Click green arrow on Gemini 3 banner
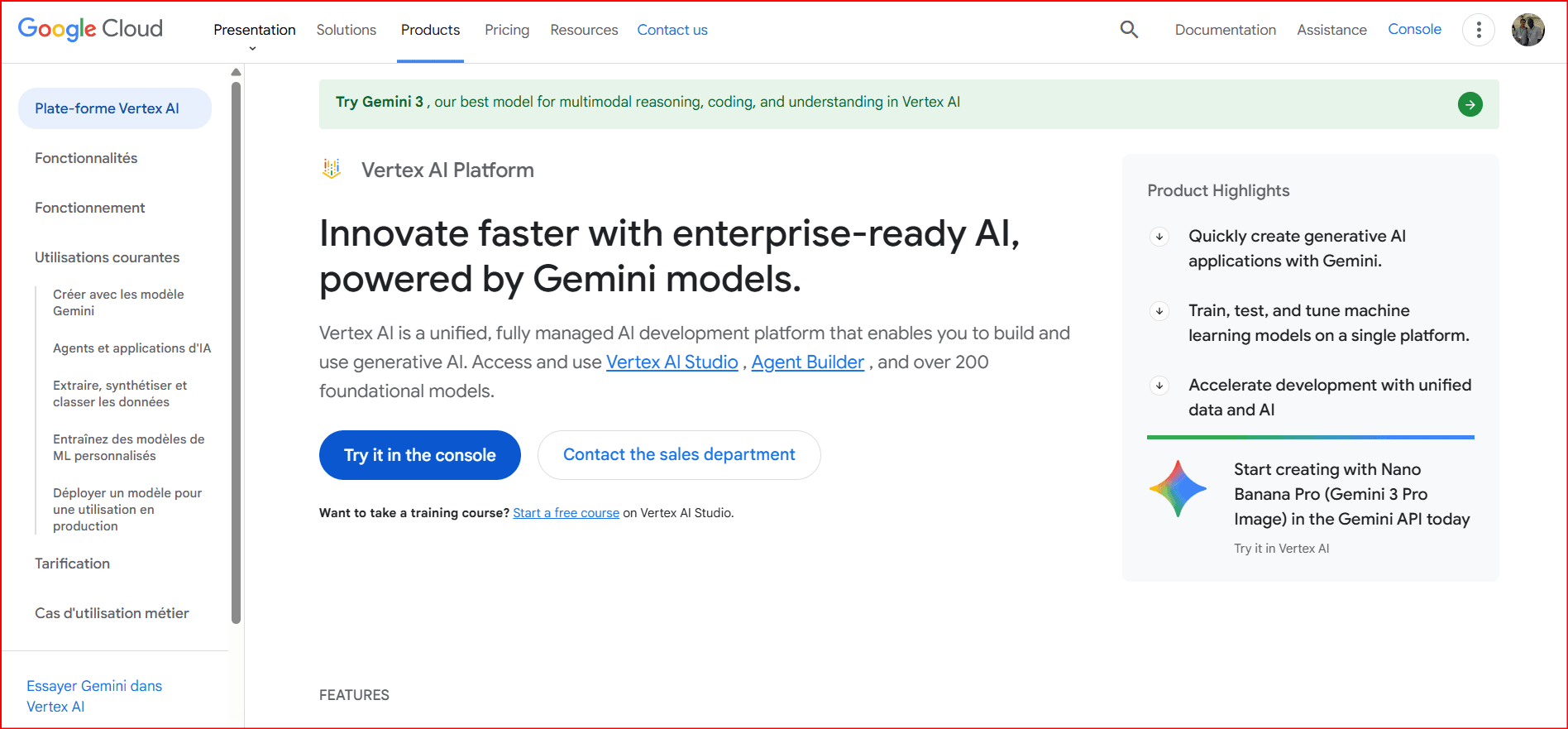Screen dimensions: 1568x729 (1470, 104)
